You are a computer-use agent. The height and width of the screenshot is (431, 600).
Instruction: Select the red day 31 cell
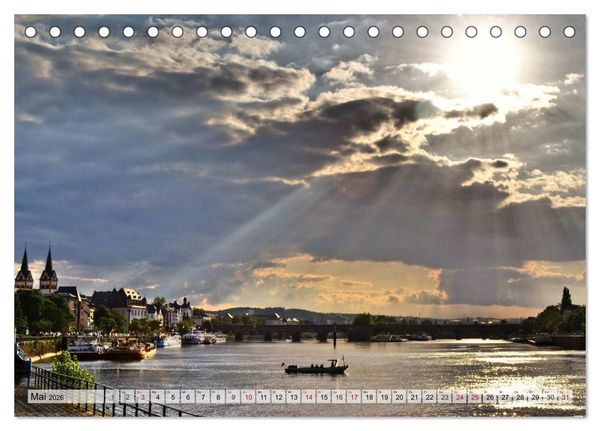(x=566, y=397)
